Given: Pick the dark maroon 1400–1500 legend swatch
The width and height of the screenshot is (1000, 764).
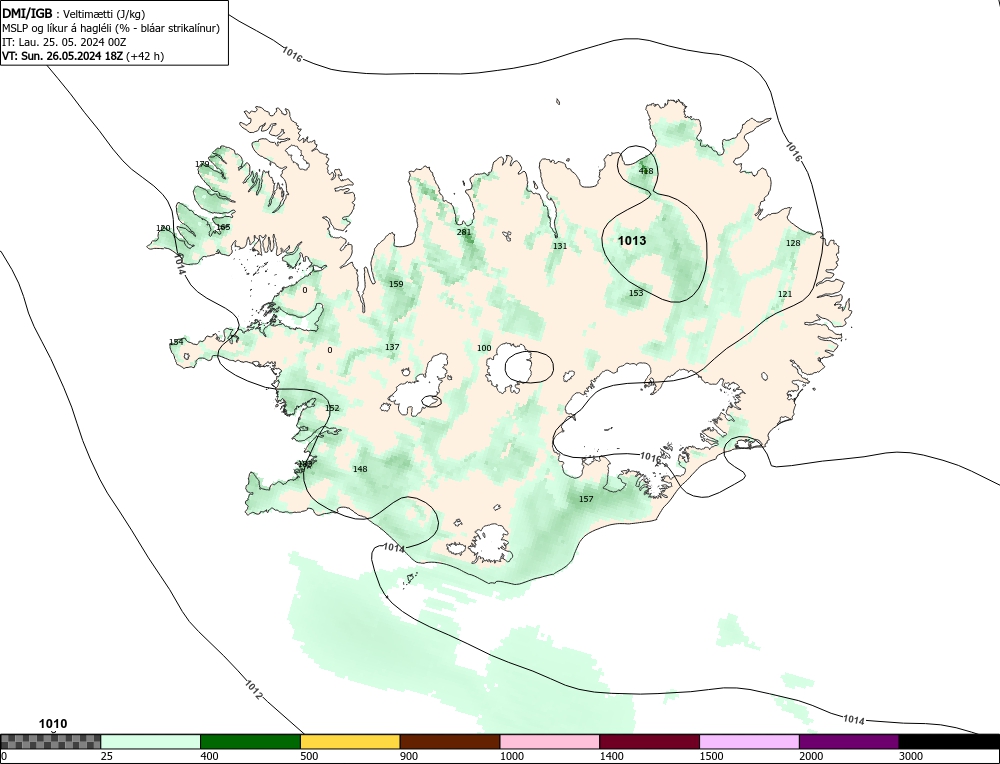Looking at the screenshot, I should [x=649, y=742].
